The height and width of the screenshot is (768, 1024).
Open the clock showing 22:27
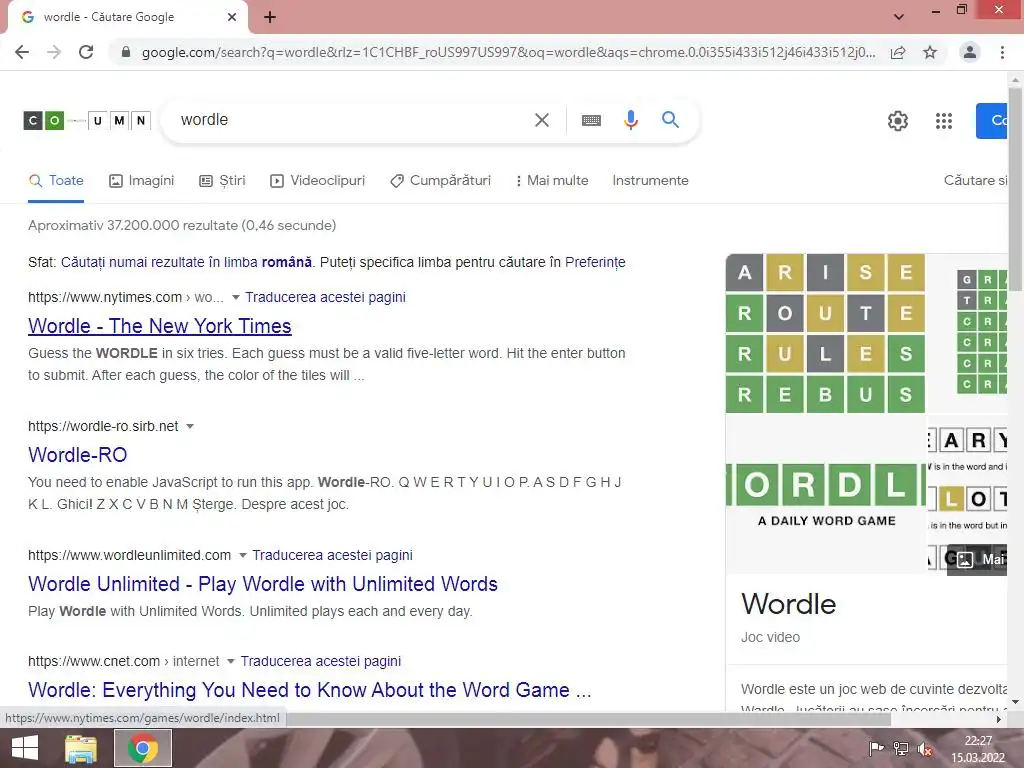point(978,748)
